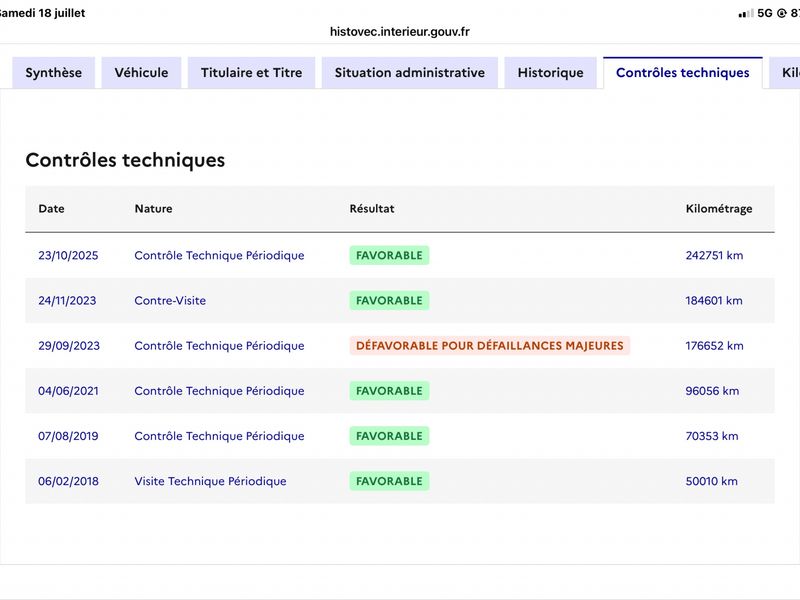800x600 pixels.
Task: Select the date 23/10/2025
Action: pos(68,256)
